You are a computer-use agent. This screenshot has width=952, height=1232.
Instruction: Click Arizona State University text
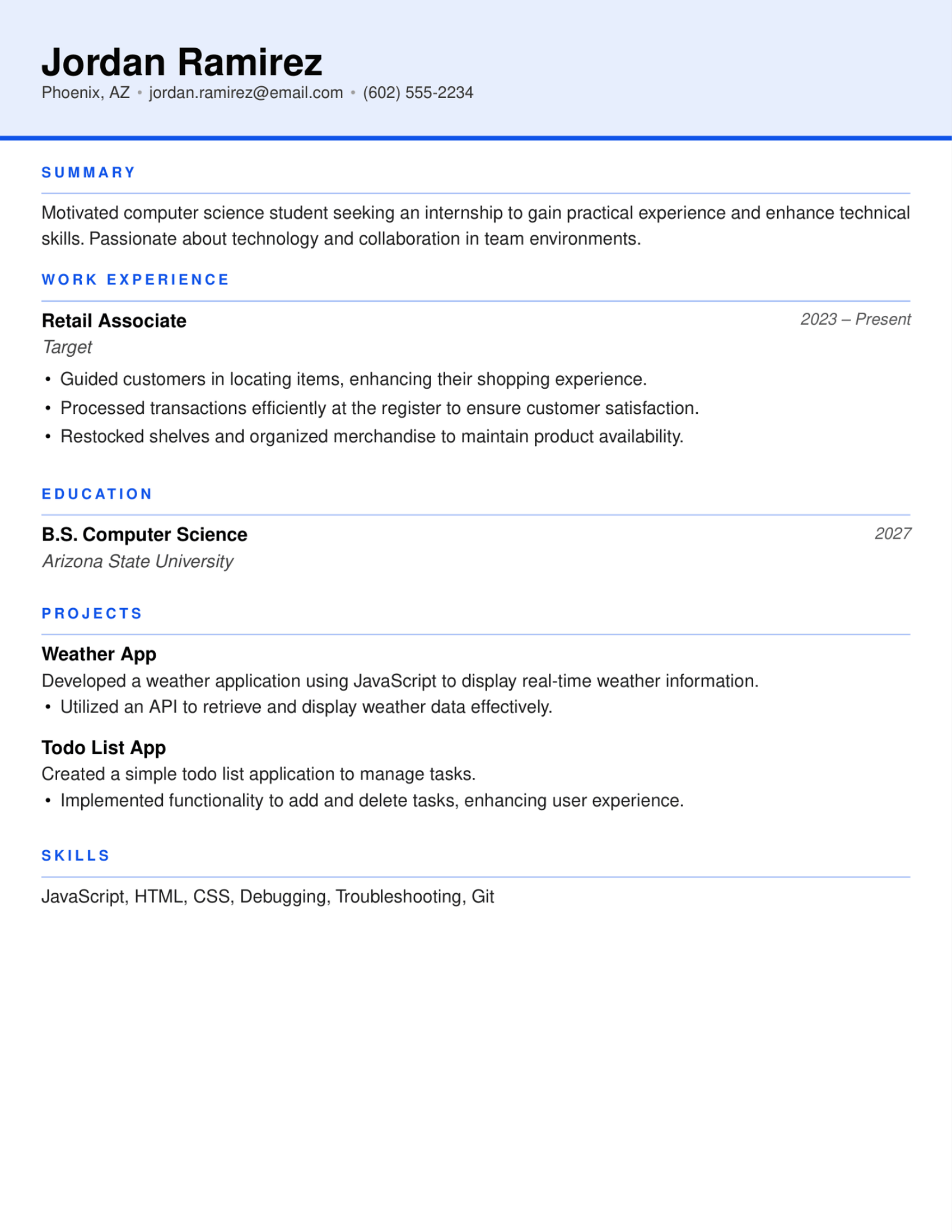point(138,561)
